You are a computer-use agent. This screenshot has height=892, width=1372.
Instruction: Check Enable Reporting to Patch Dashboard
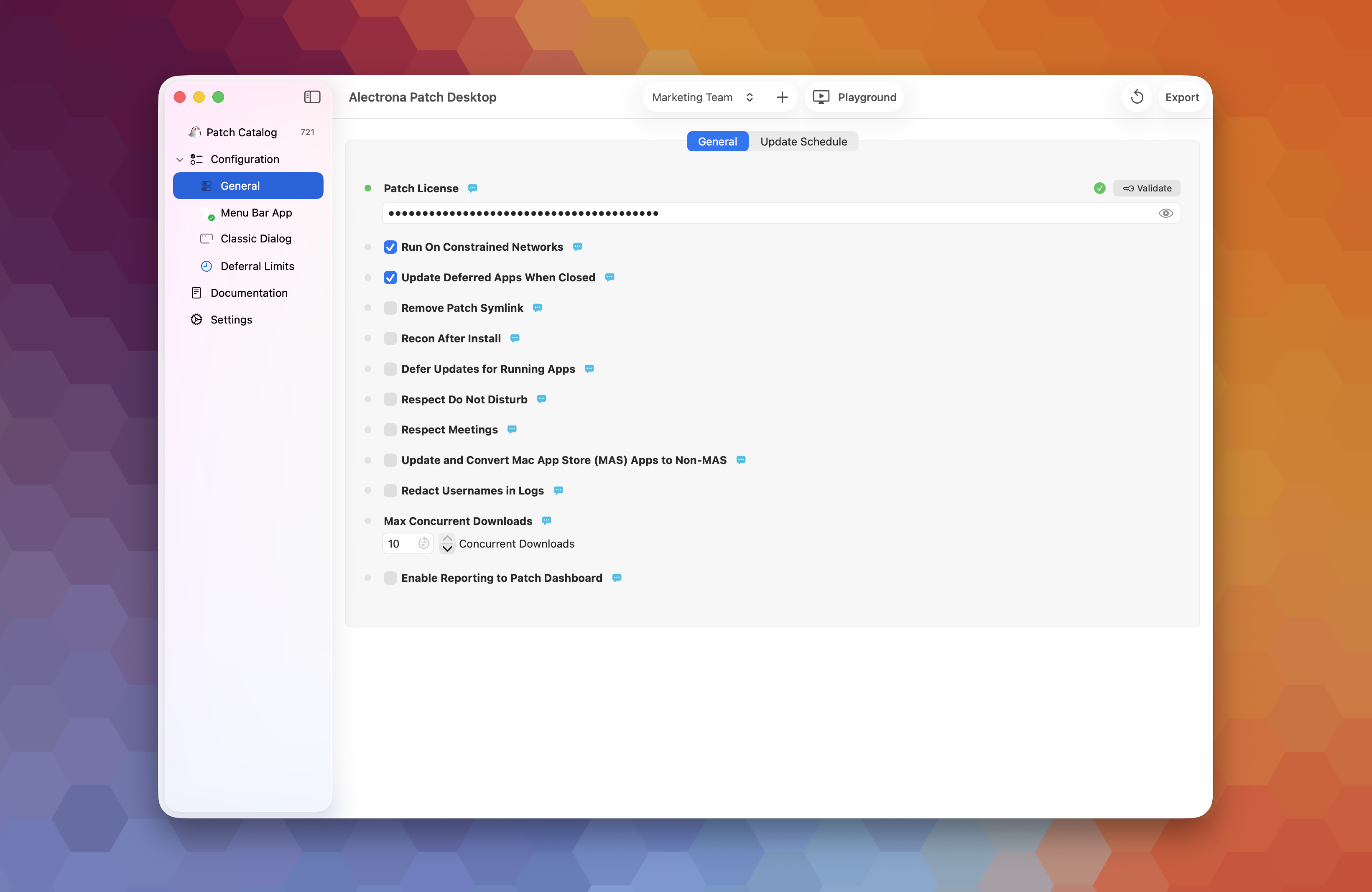click(390, 577)
